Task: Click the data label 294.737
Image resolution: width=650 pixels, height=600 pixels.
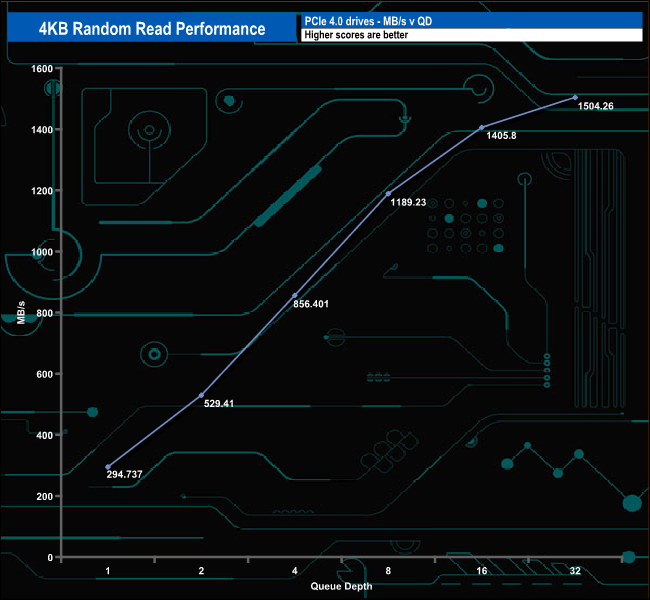Action: click(x=124, y=474)
